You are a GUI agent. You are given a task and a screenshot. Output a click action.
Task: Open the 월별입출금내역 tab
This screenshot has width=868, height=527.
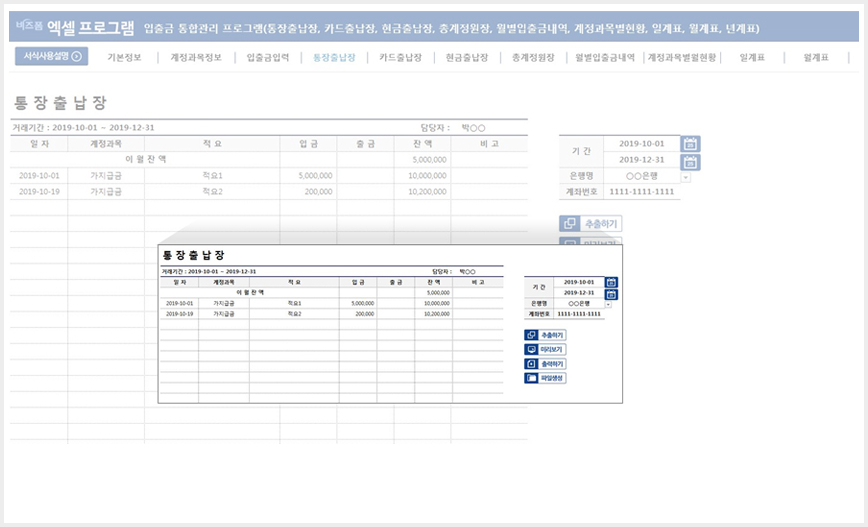point(605,57)
